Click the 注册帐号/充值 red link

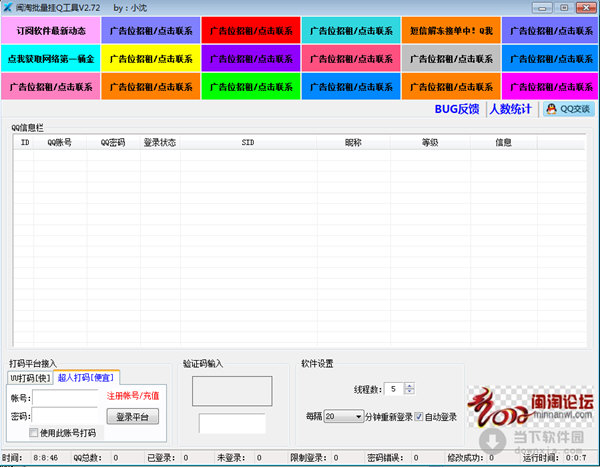(x=133, y=395)
